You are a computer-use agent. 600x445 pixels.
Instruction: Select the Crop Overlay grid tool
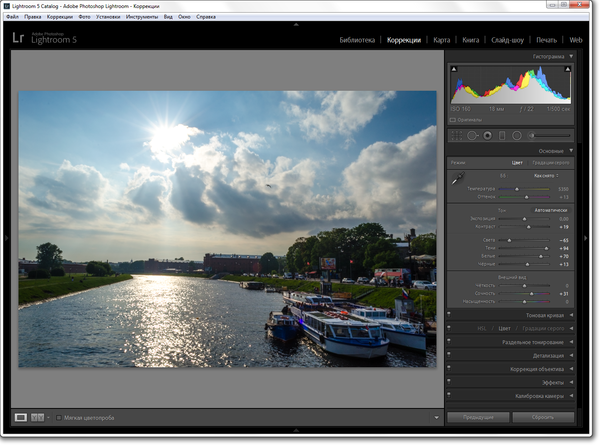point(457,135)
